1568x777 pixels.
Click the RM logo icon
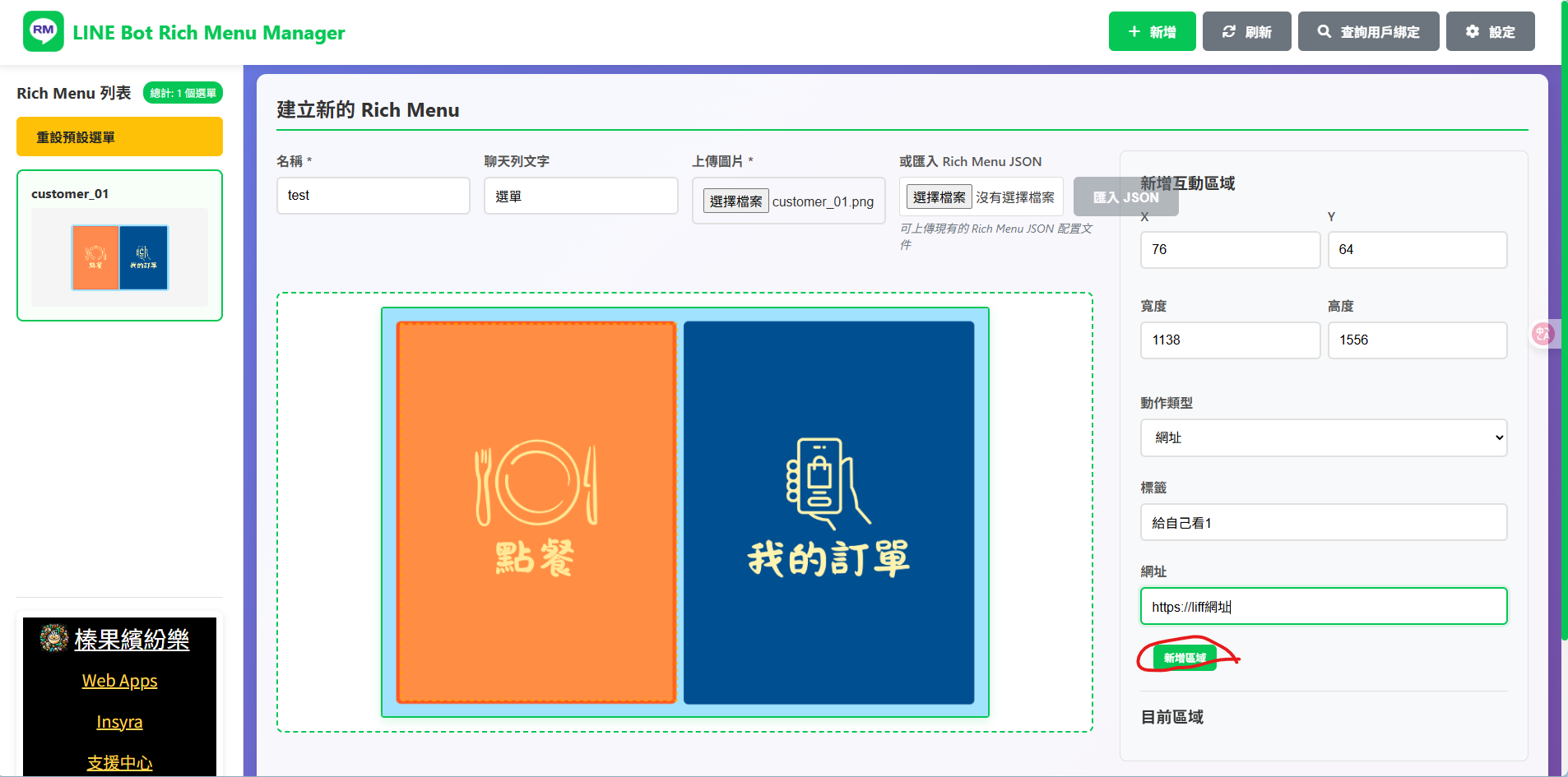pos(43,32)
